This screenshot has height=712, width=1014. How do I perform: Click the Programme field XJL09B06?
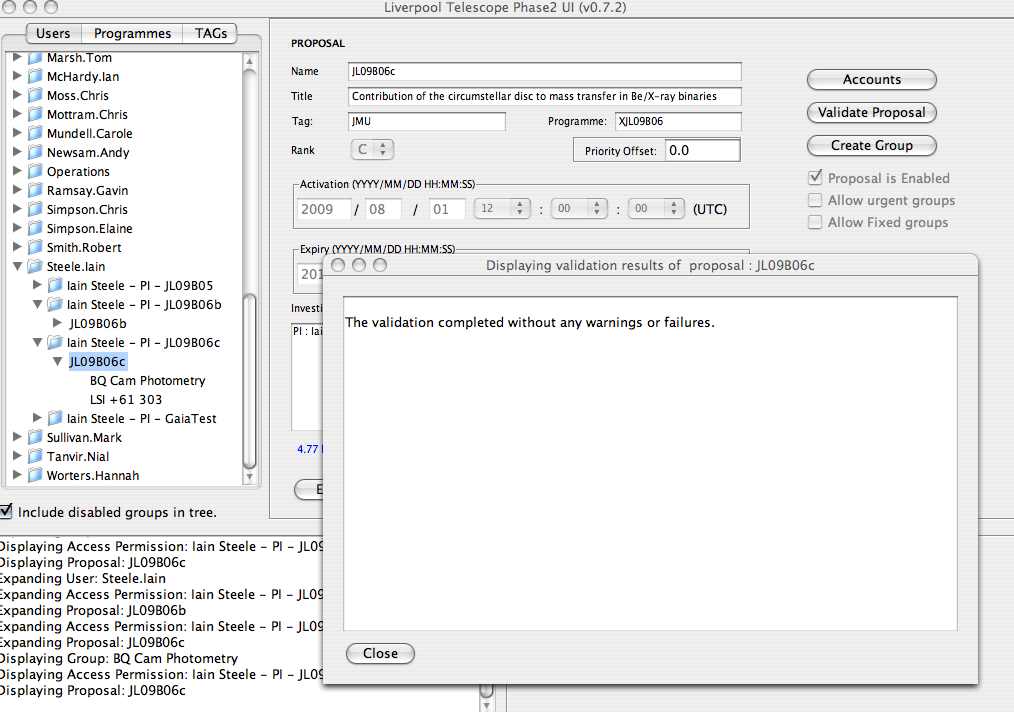click(x=678, y=122)
